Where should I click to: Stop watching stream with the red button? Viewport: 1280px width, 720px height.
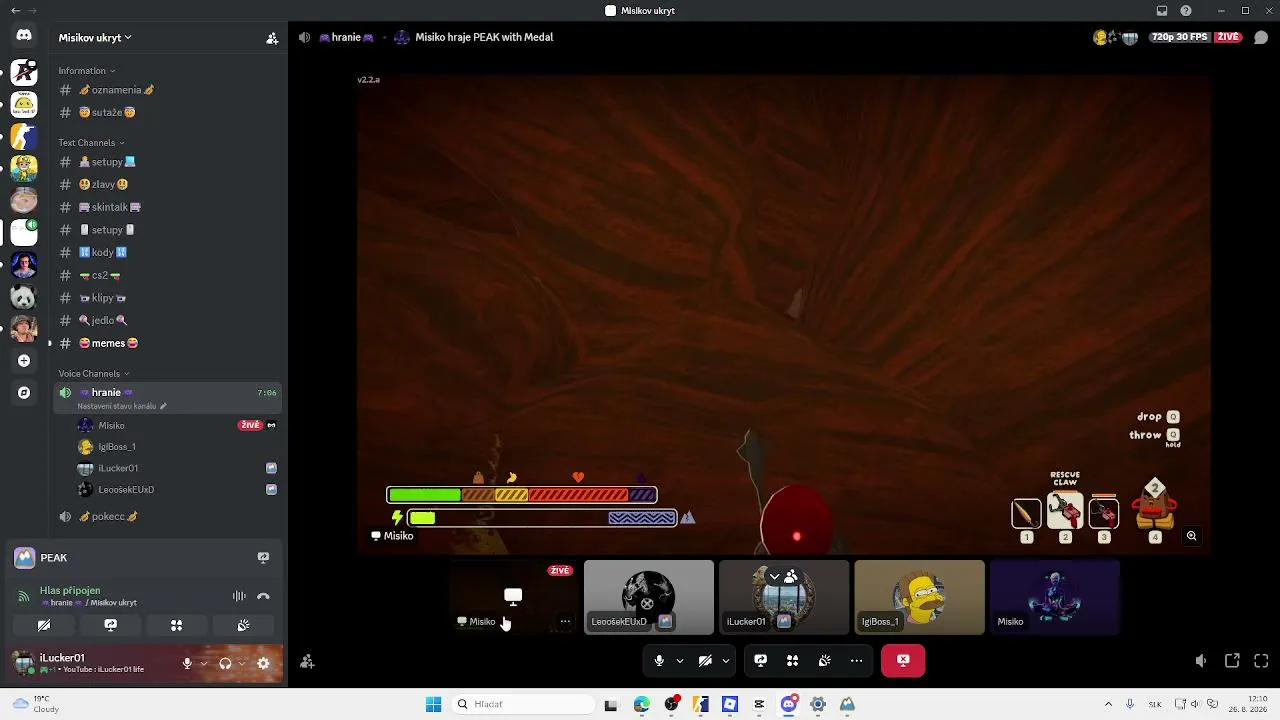click(903, 660)
